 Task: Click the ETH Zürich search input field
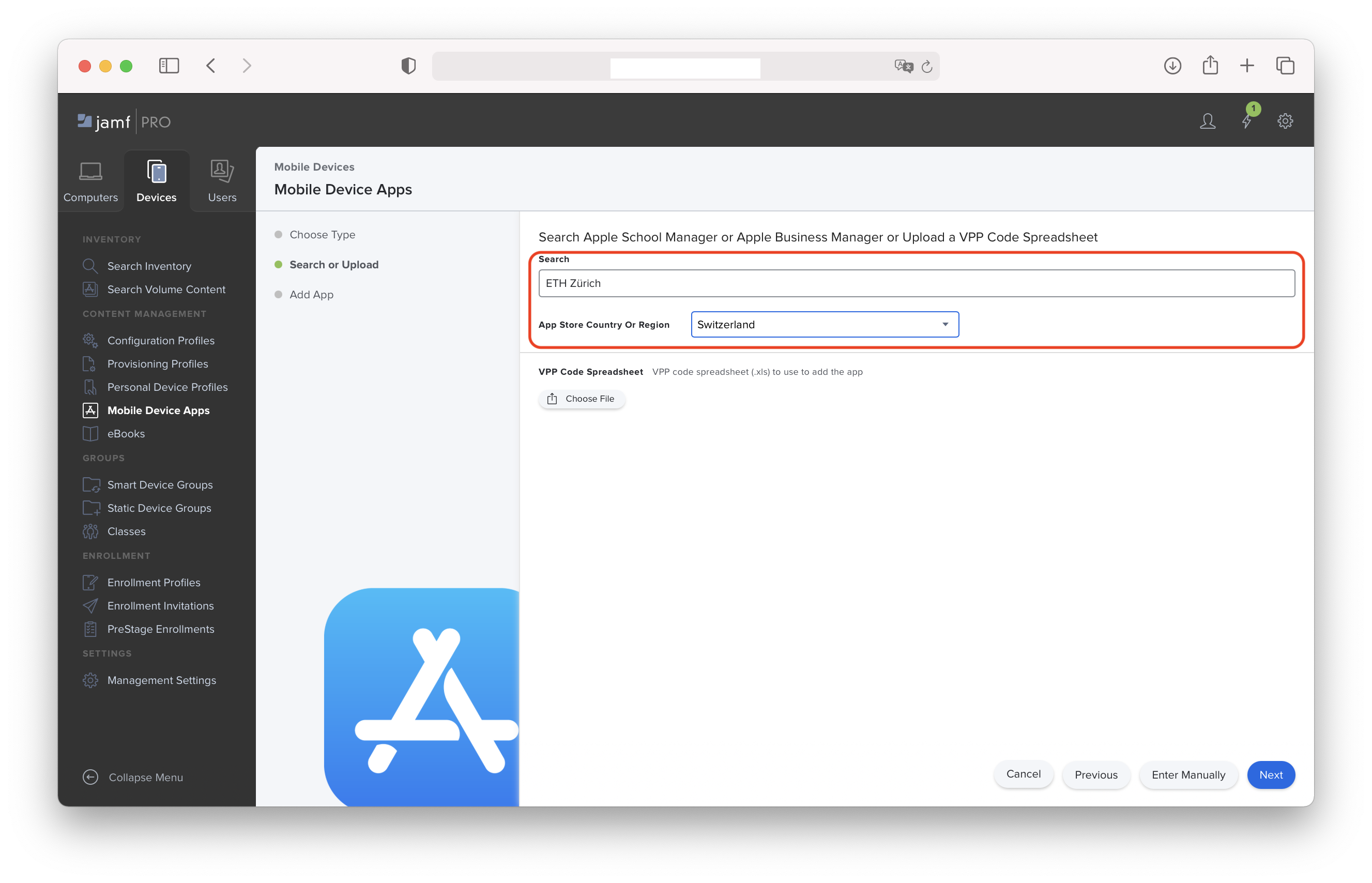pyautogui.click(x=915, y=283)
